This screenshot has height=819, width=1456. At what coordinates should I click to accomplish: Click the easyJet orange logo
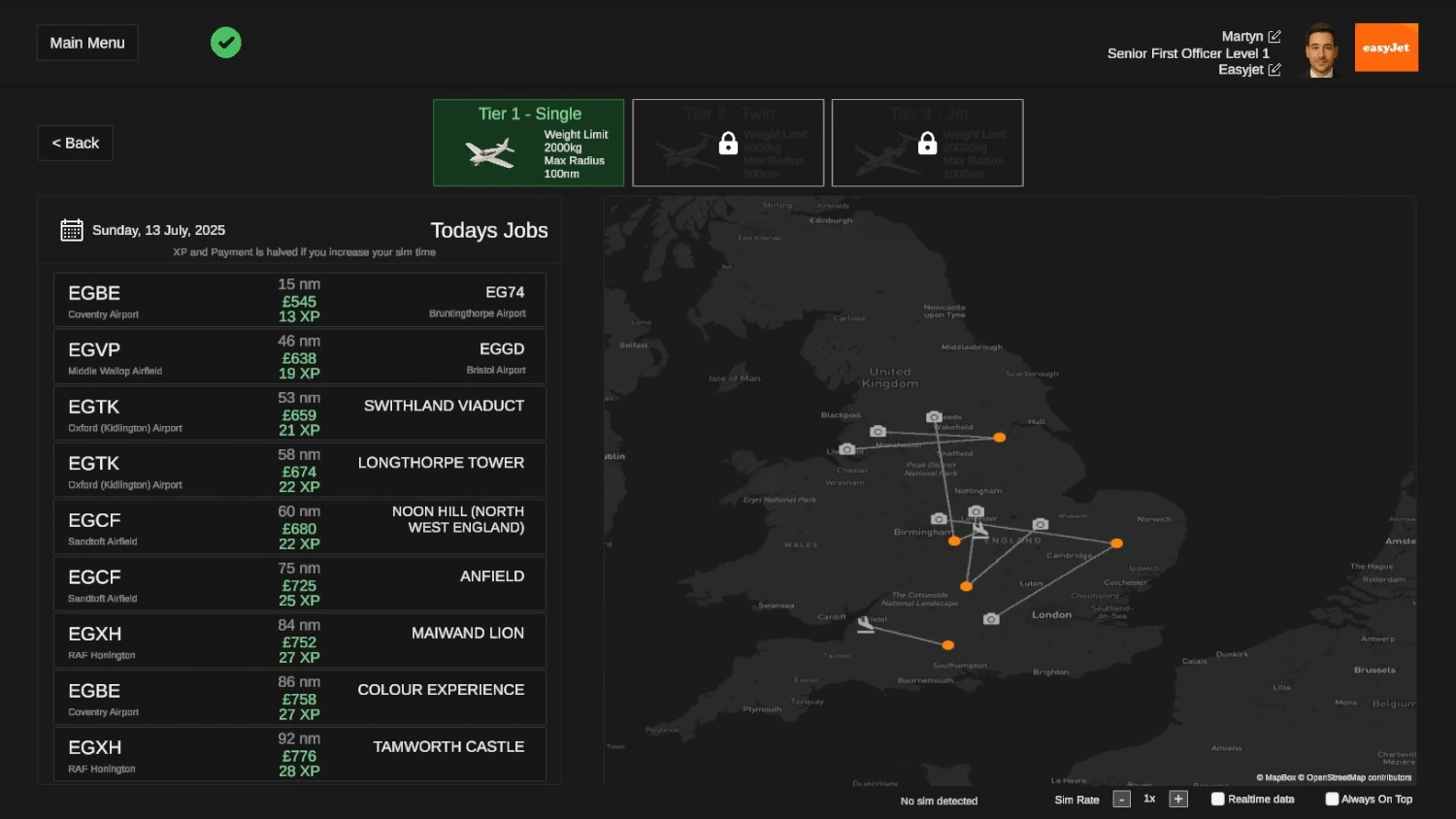(x=1386, y=48)
